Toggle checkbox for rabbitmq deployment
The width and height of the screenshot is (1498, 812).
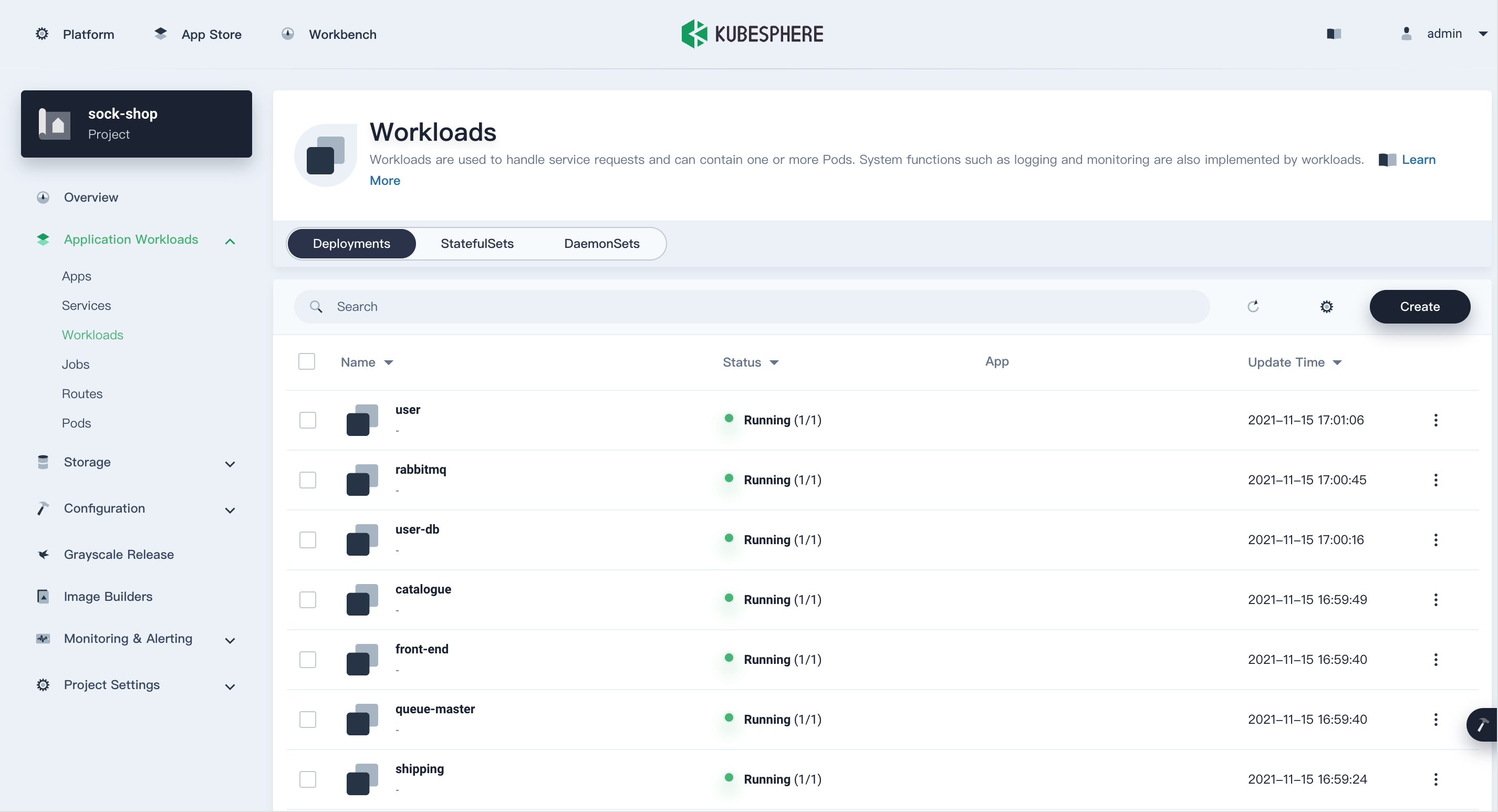coord(307,480)
